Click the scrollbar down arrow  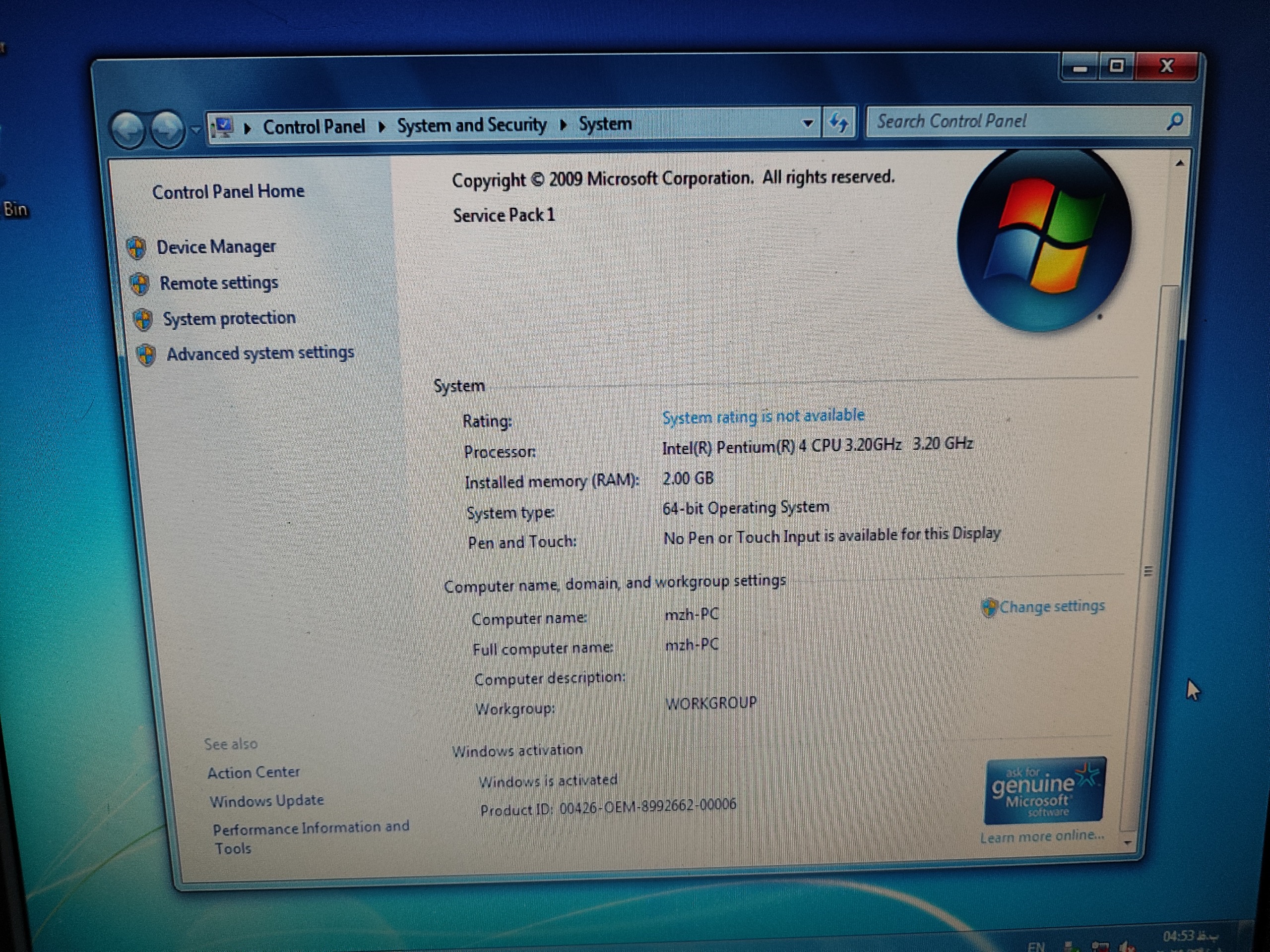(1128, 842)
